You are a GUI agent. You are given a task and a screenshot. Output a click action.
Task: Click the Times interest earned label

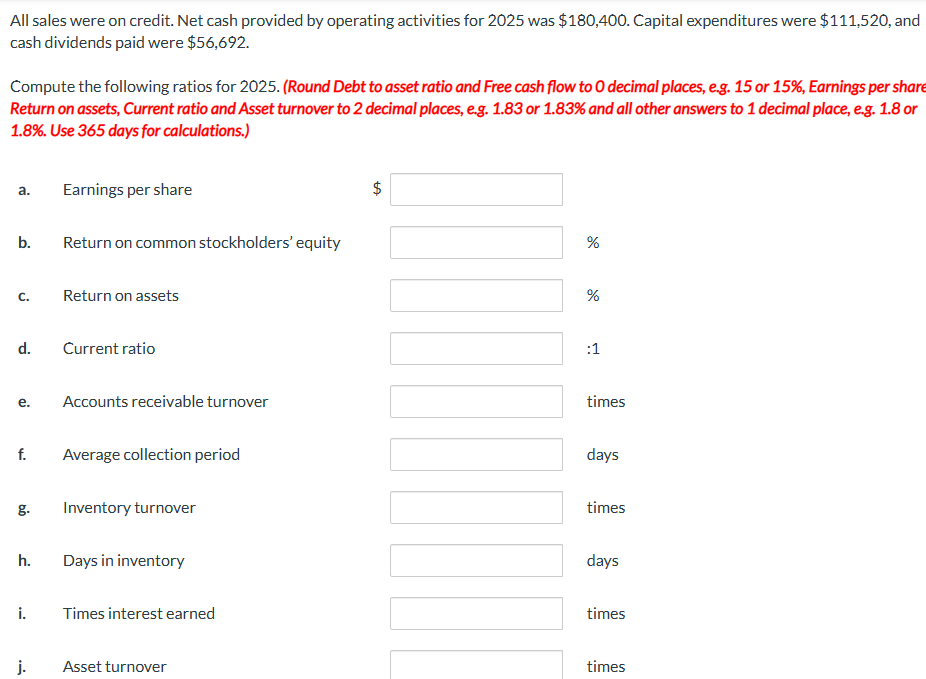139,613
